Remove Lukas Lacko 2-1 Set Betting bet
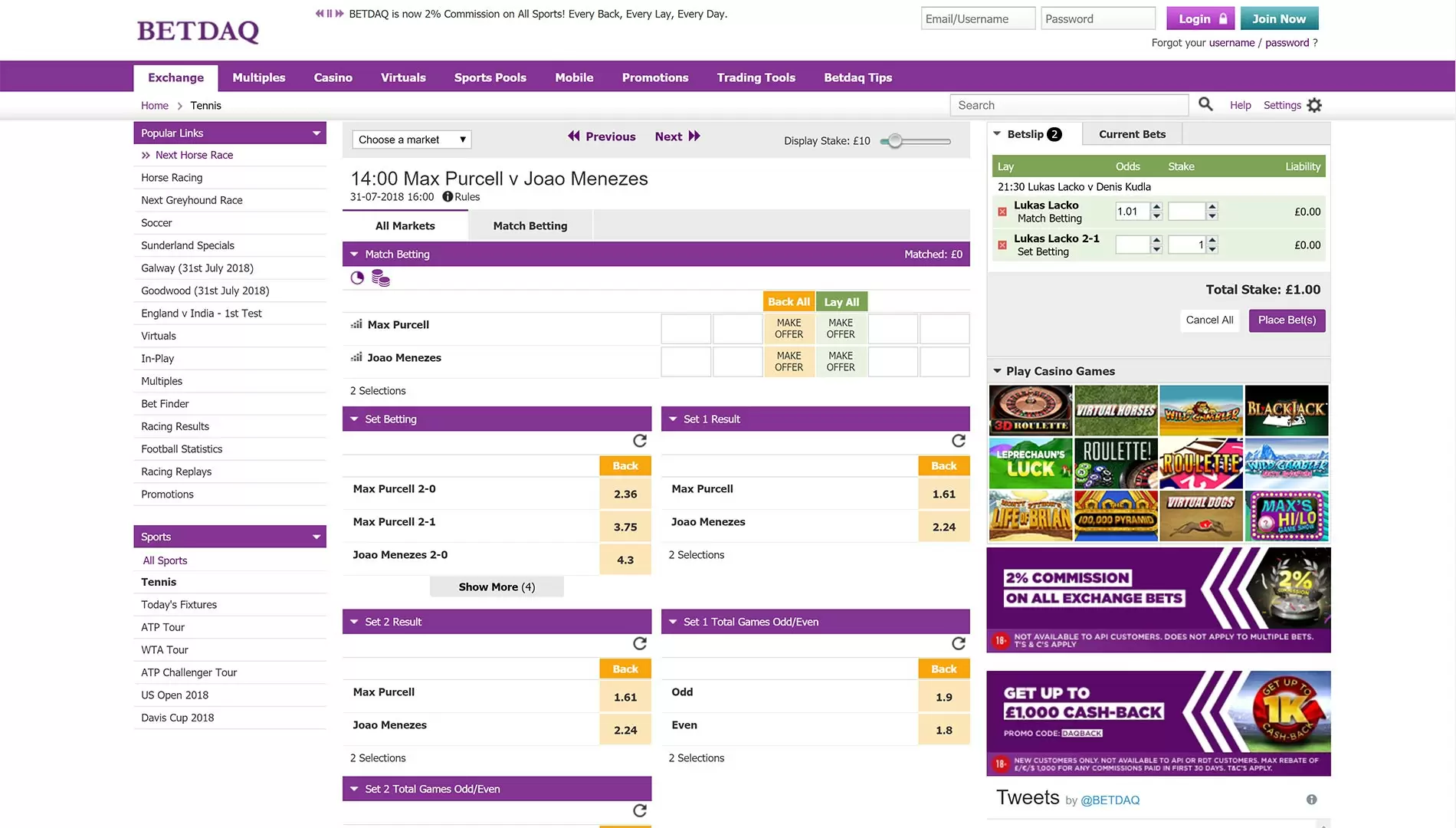1456x828 pixels. pyautogui.click(x=1002, y=245)
